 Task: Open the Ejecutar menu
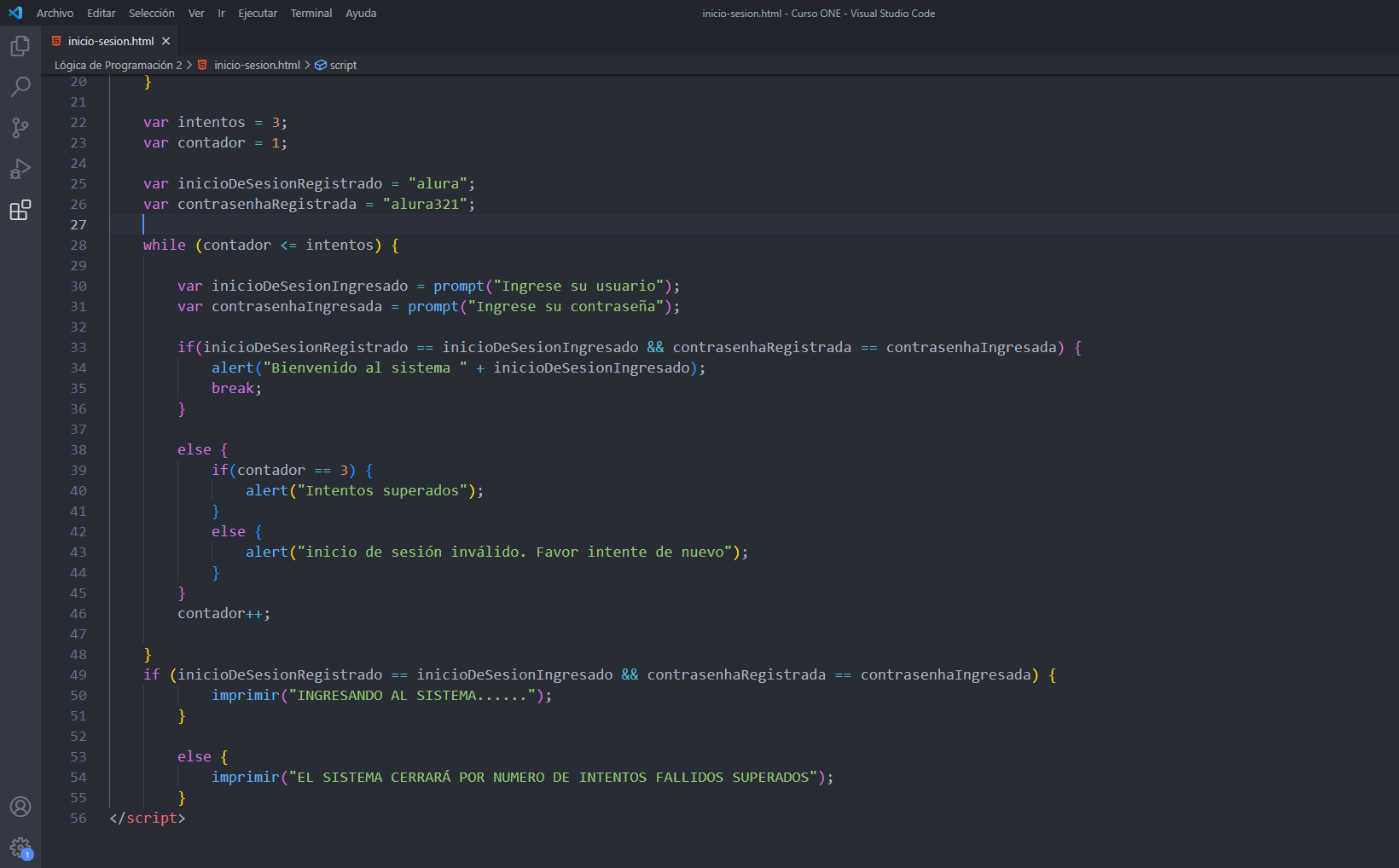258,13
